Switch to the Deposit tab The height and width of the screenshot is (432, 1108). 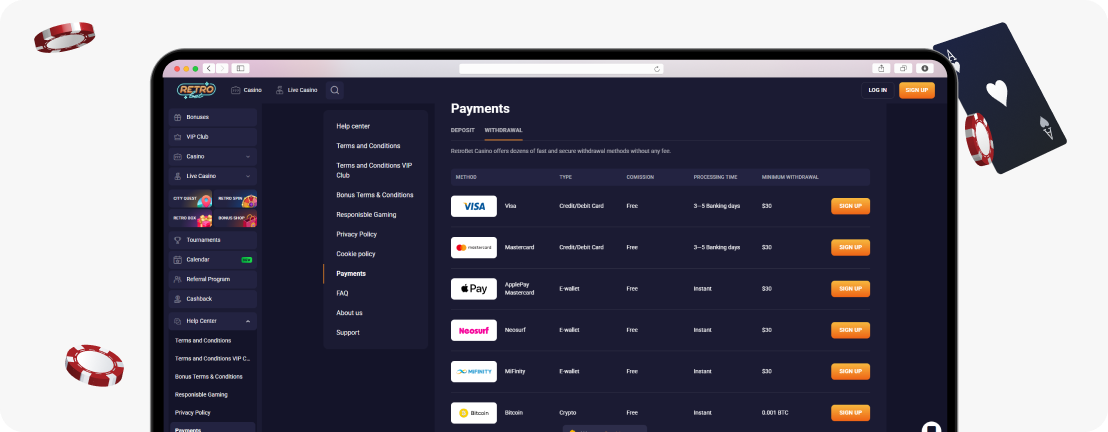(x=463, y=130)
